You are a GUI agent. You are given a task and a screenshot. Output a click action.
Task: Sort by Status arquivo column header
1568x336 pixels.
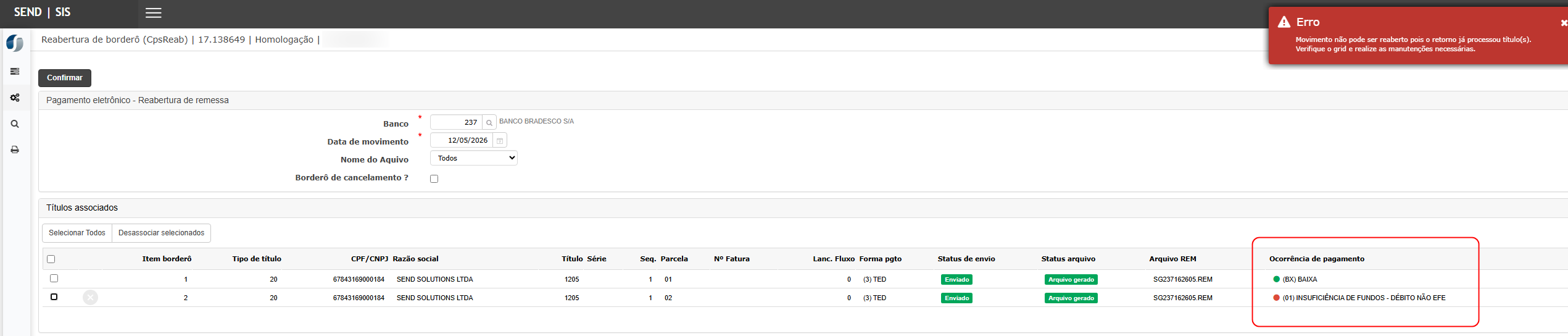1068,259
